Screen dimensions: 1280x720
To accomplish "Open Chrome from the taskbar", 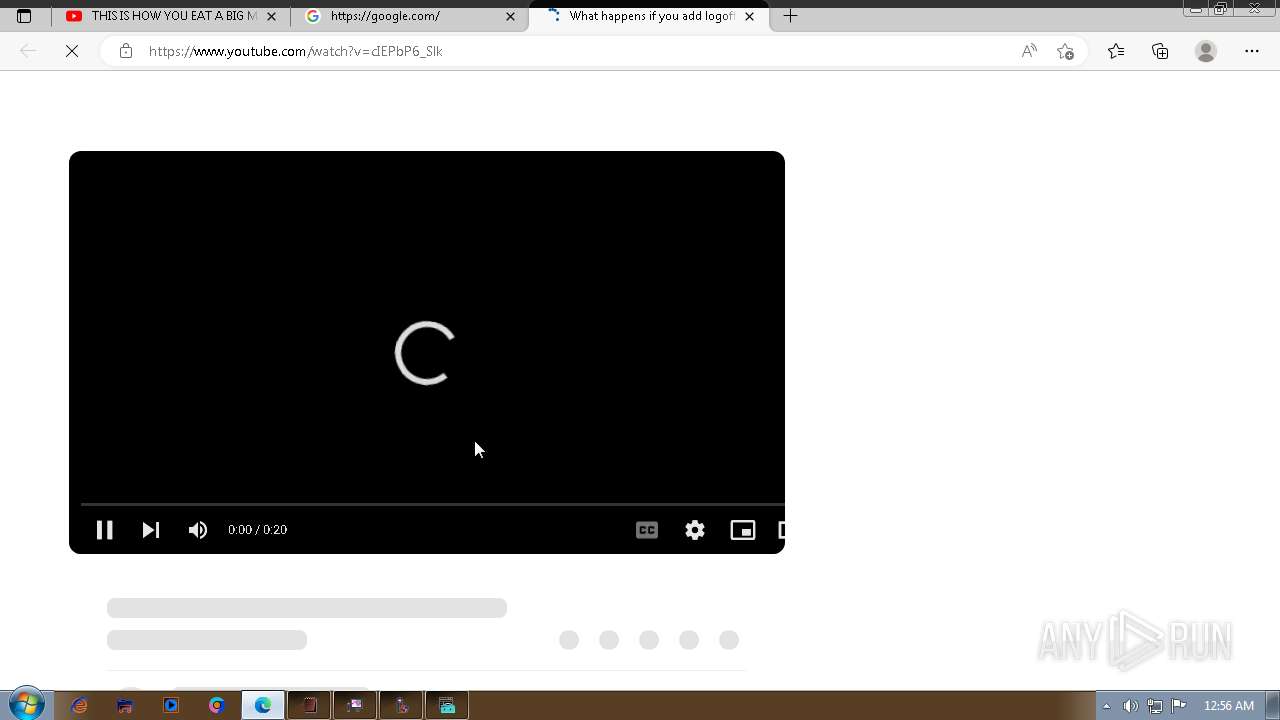I will pyautogui.click(x=217, y=705).
